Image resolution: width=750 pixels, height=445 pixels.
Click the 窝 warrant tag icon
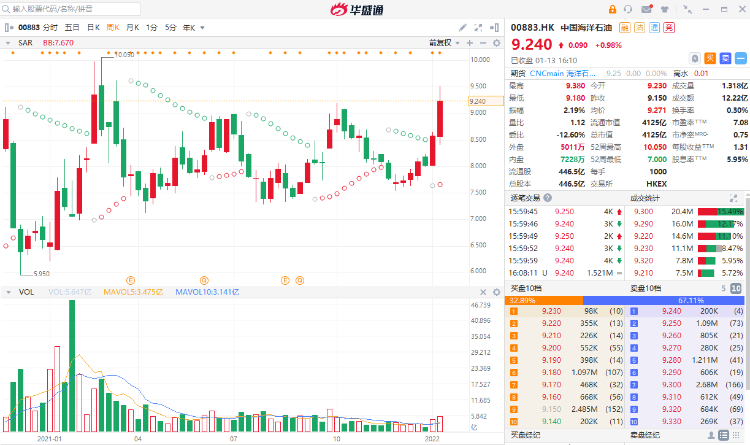(669, 28)
